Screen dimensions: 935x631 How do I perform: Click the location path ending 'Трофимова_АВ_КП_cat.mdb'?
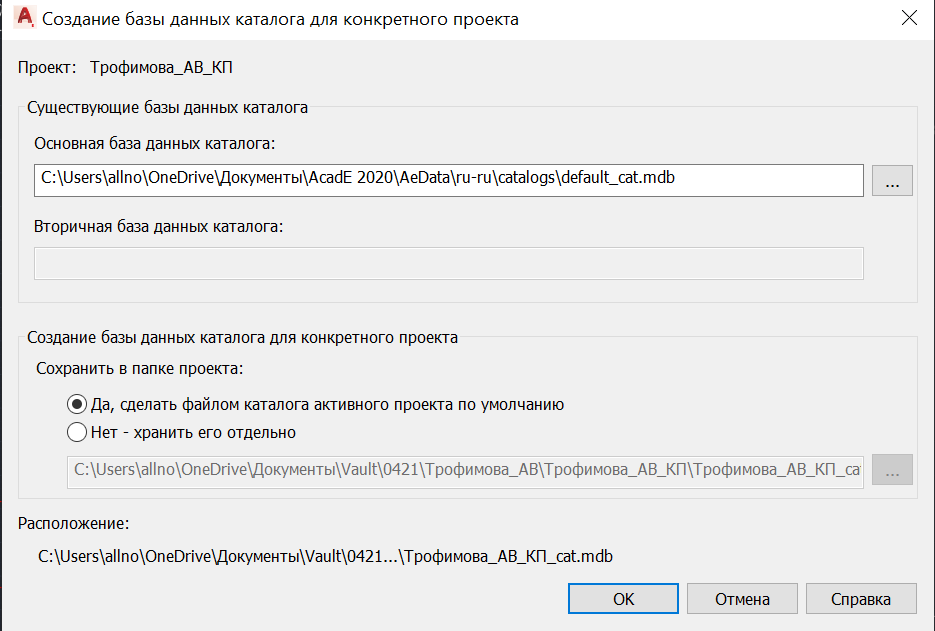(326, 556)
